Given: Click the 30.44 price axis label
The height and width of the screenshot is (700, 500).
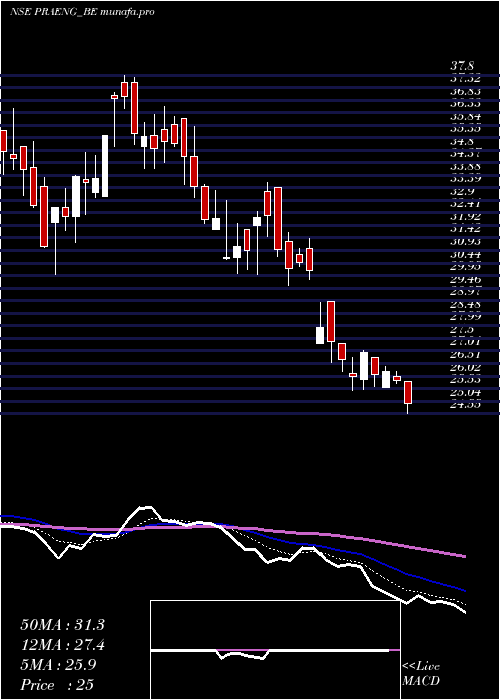Looking at the screenshot, I should click(x=465, y=254).
